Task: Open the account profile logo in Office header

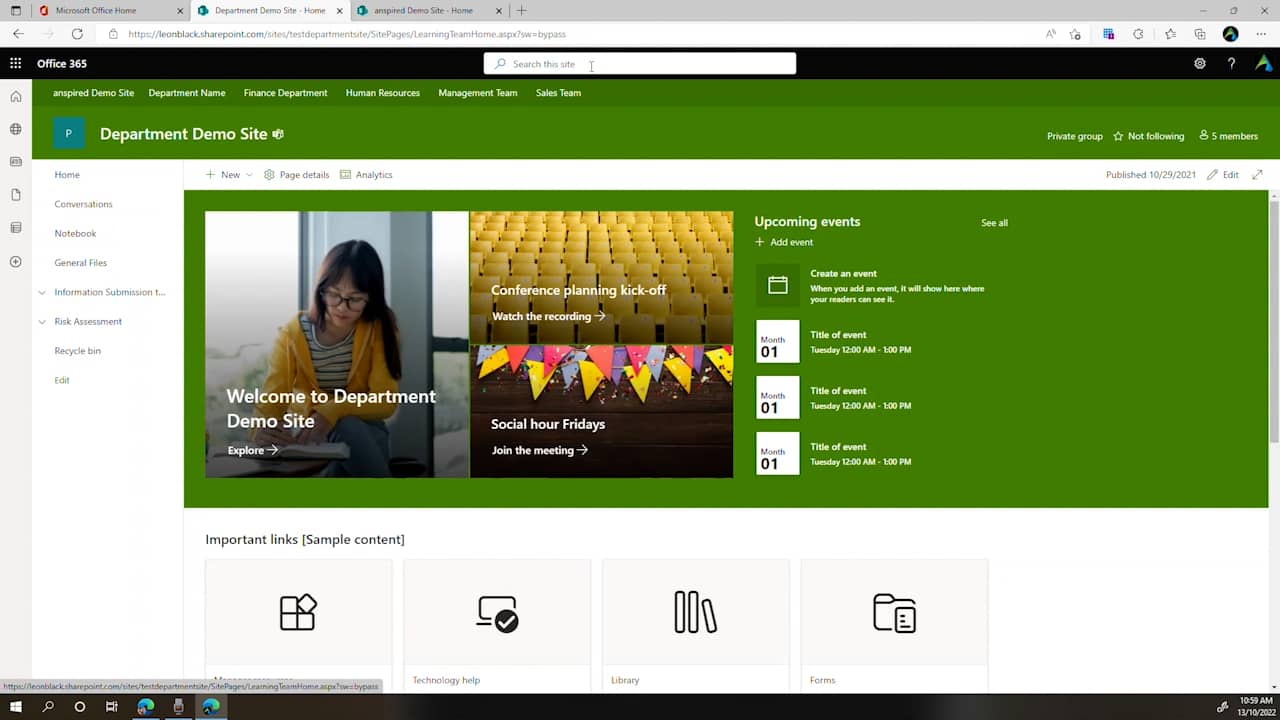Action: pos(1264,63)
